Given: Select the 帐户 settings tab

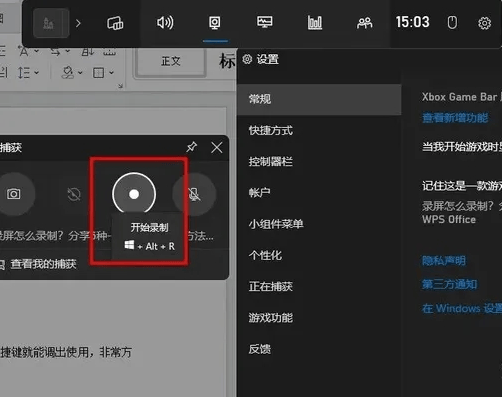Looking at the screenshot, I should click(319, 193).
